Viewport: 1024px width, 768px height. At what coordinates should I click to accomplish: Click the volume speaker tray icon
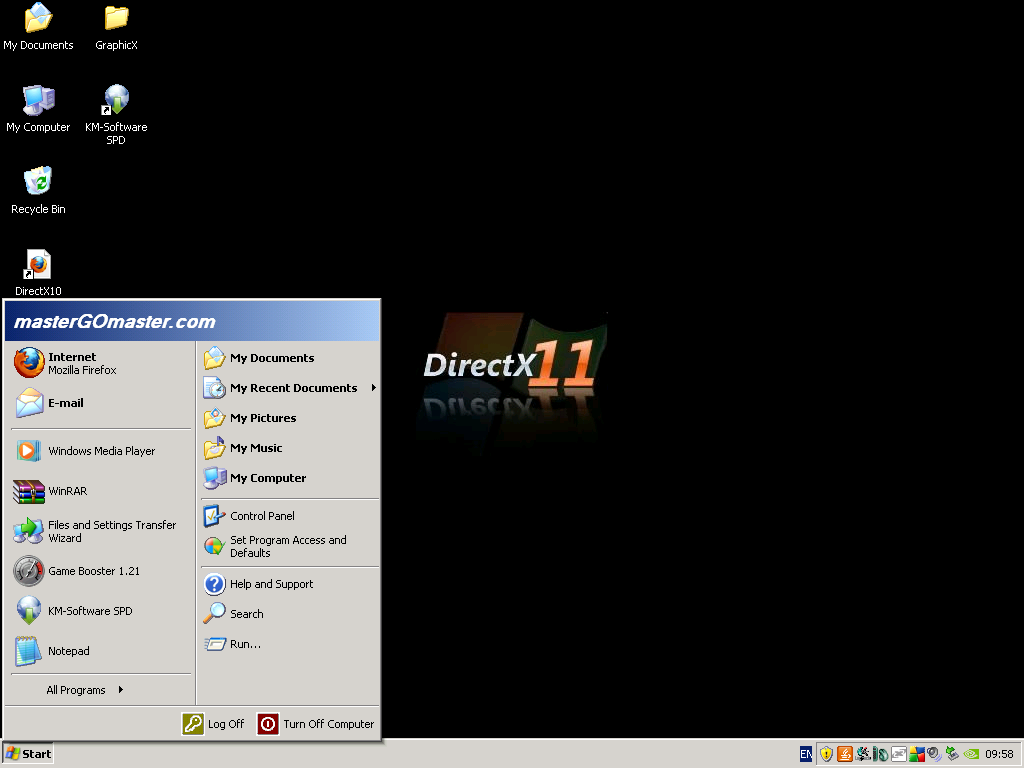935,754
